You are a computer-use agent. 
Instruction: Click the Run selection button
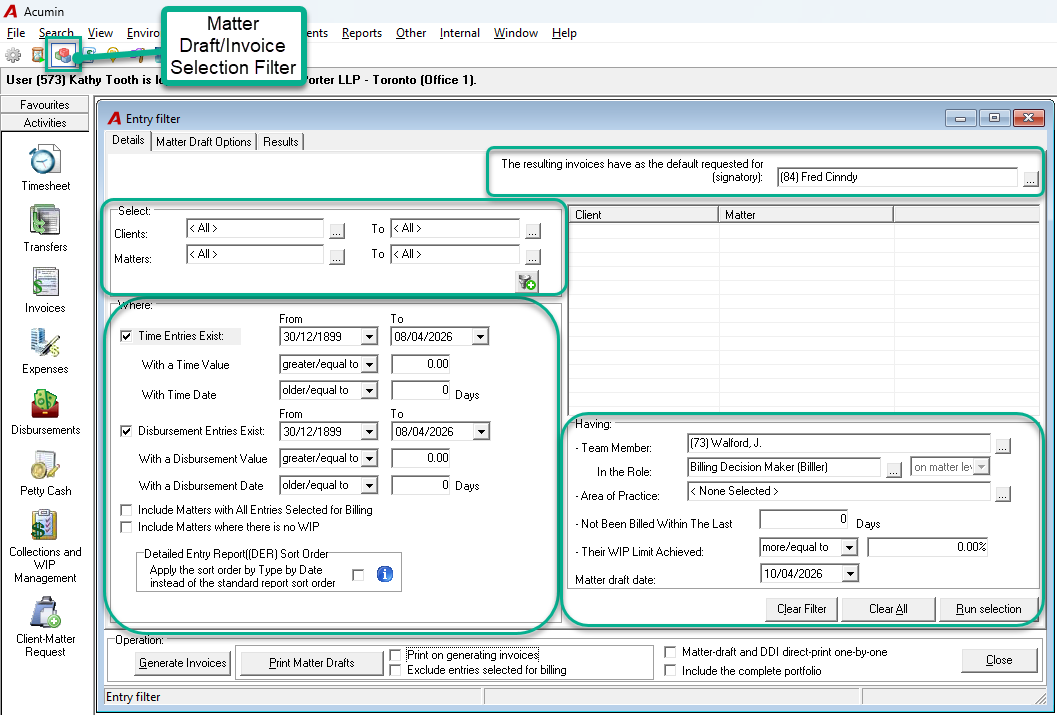988,609
